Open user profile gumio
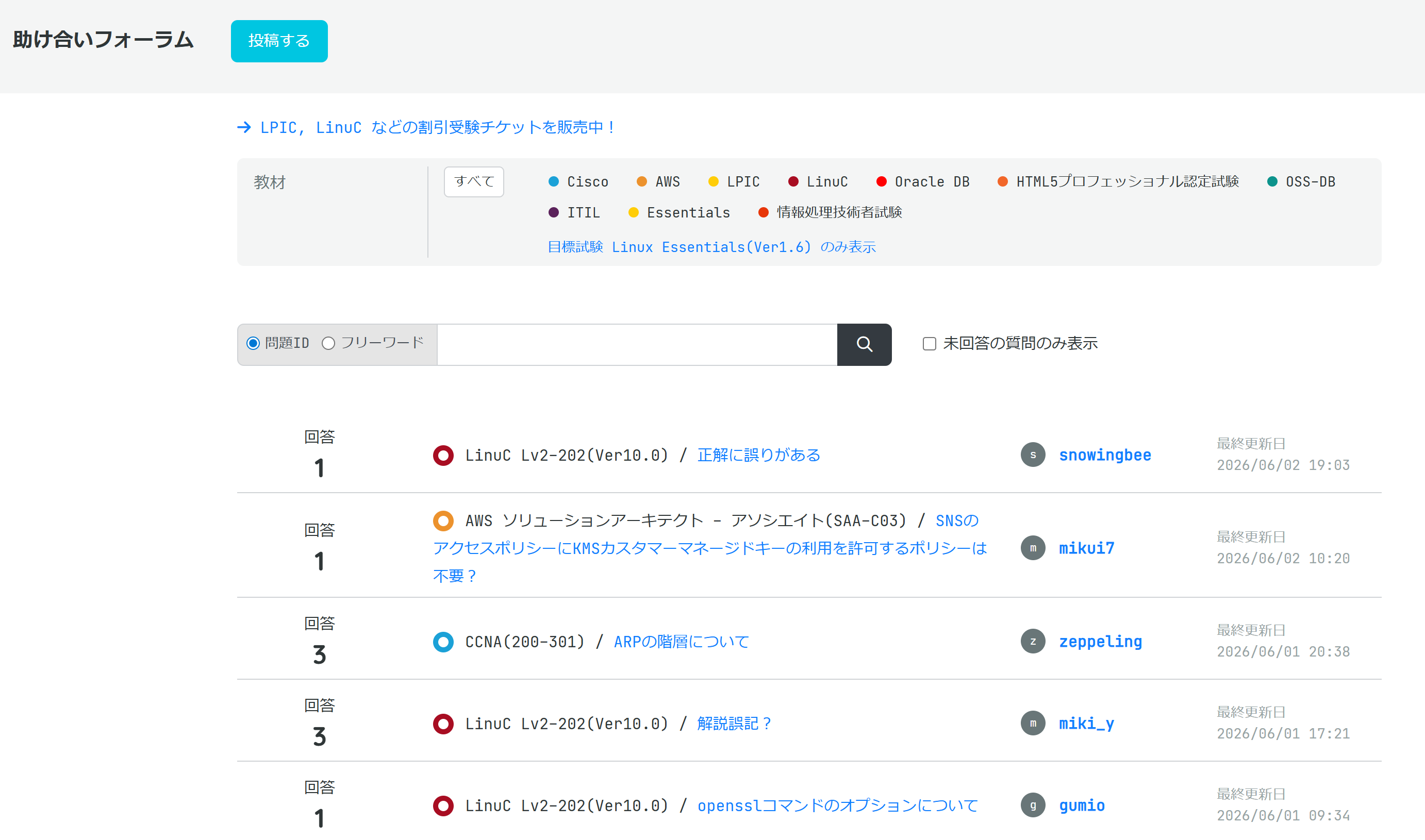The height and width of the screenshot is (840, 1425). tap(1081, 806)
